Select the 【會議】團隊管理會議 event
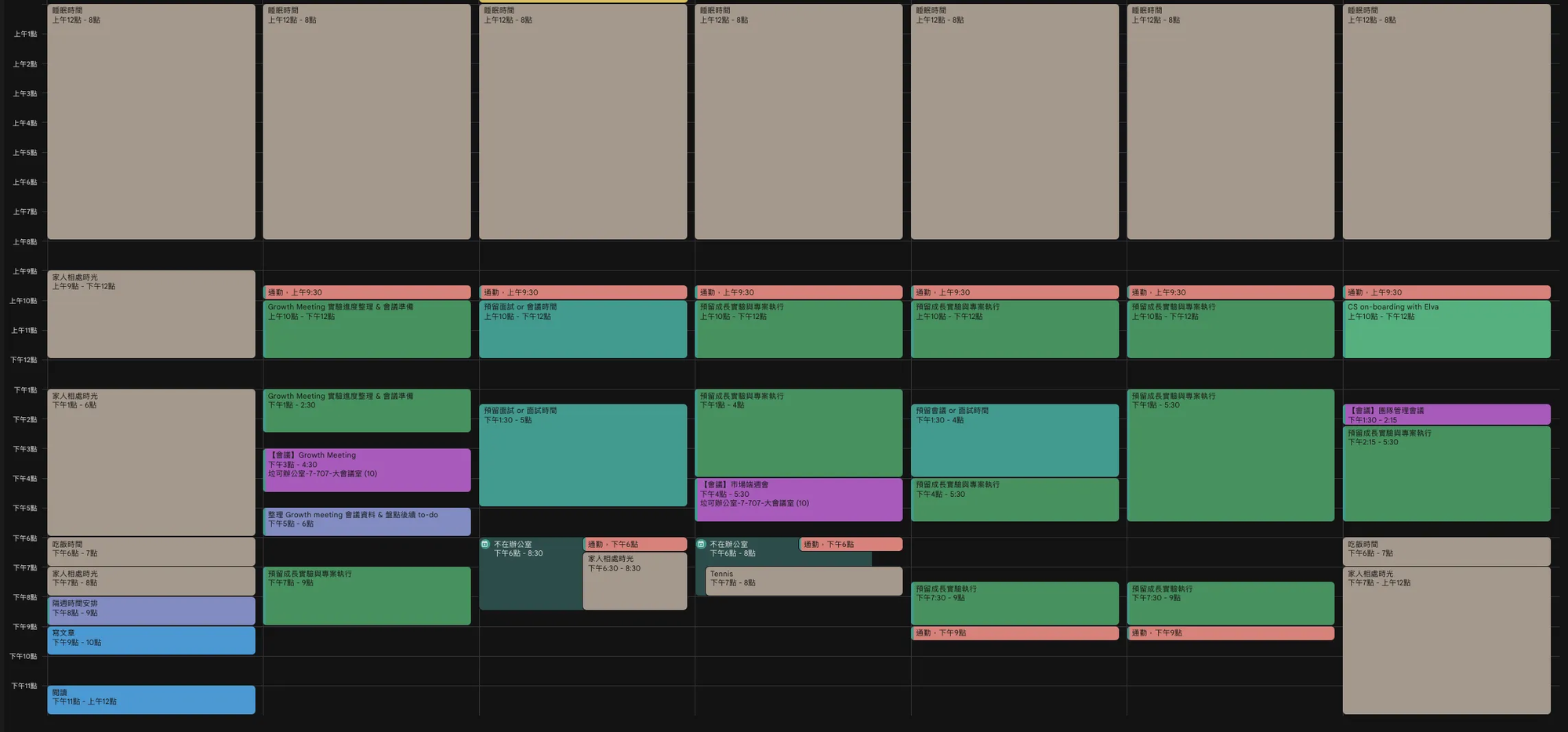 (1446, 415)
